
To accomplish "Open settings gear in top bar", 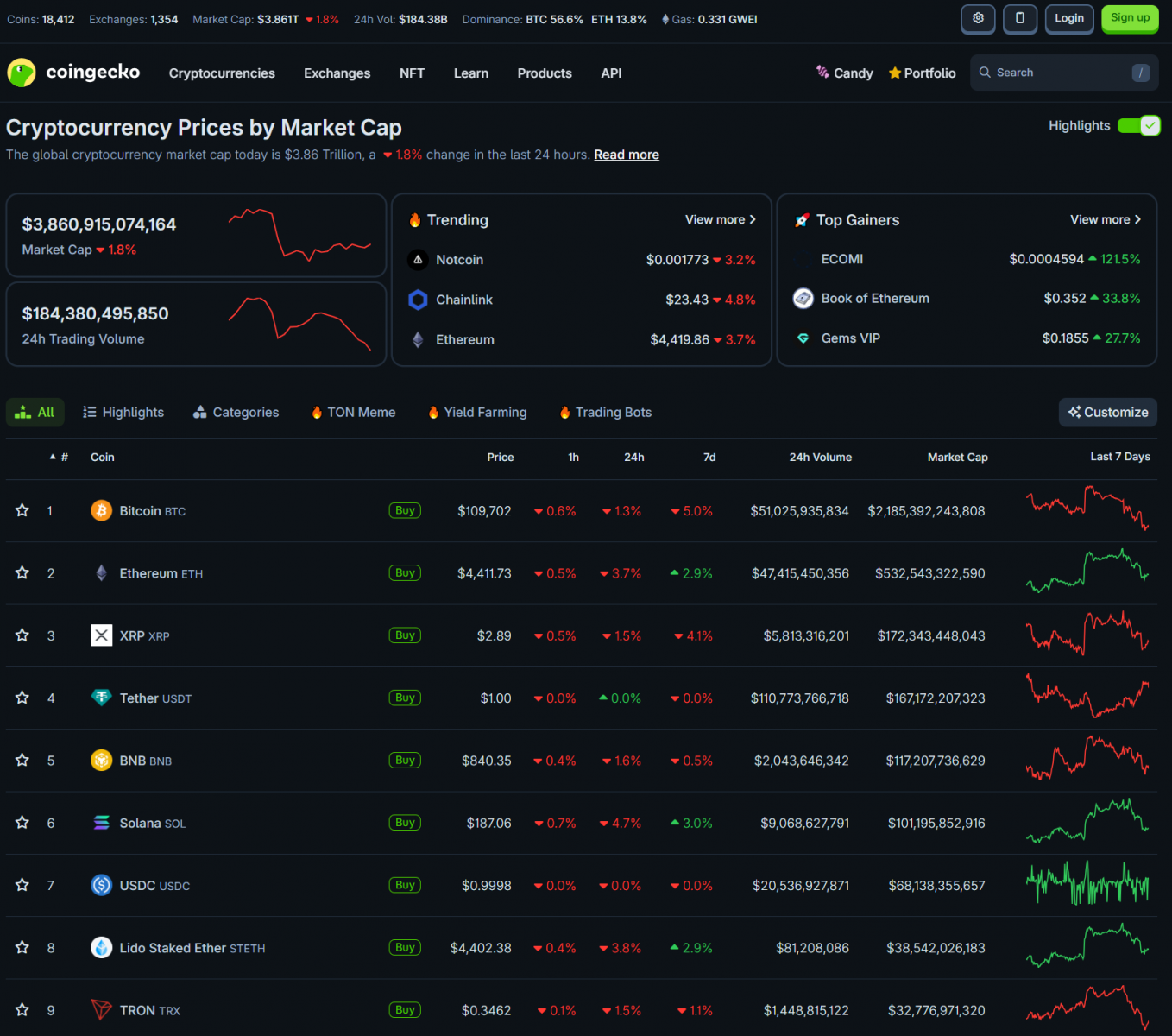I will [x=978, y=18].
